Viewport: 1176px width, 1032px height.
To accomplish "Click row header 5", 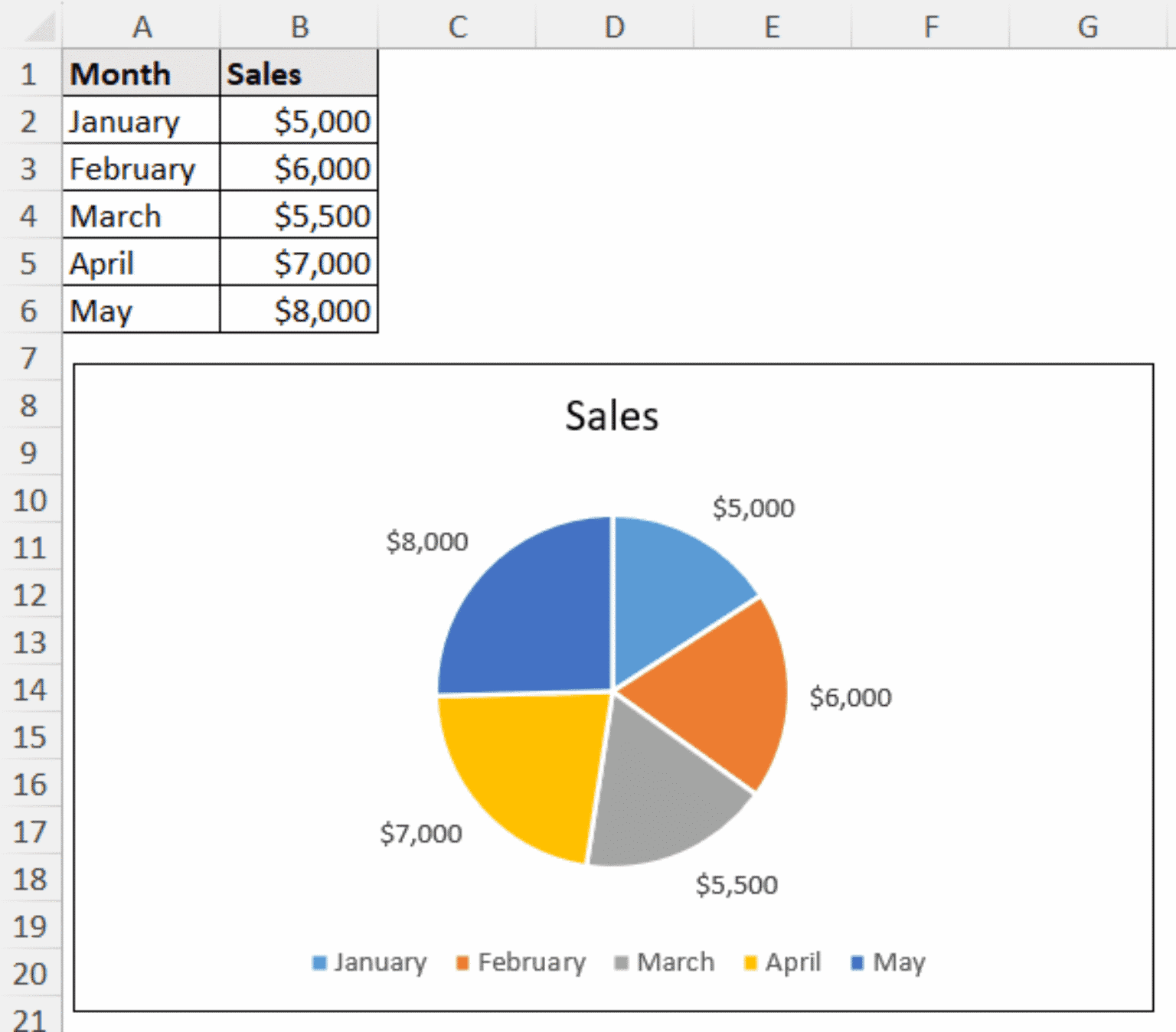I will click(x=31, y=263).
